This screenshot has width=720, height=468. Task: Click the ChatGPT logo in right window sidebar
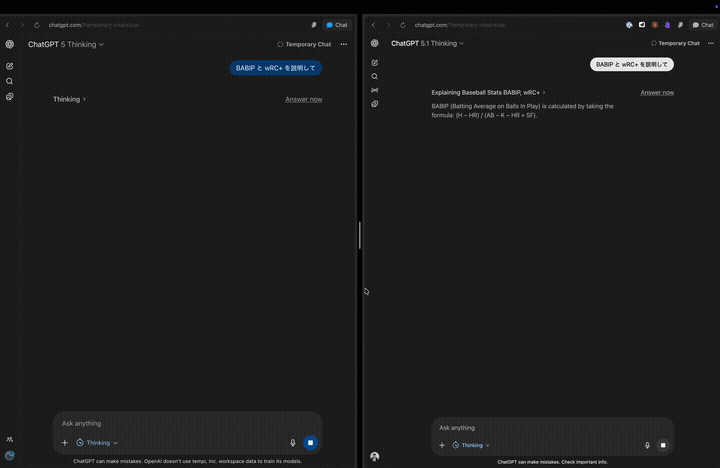(x=375, y=44)
